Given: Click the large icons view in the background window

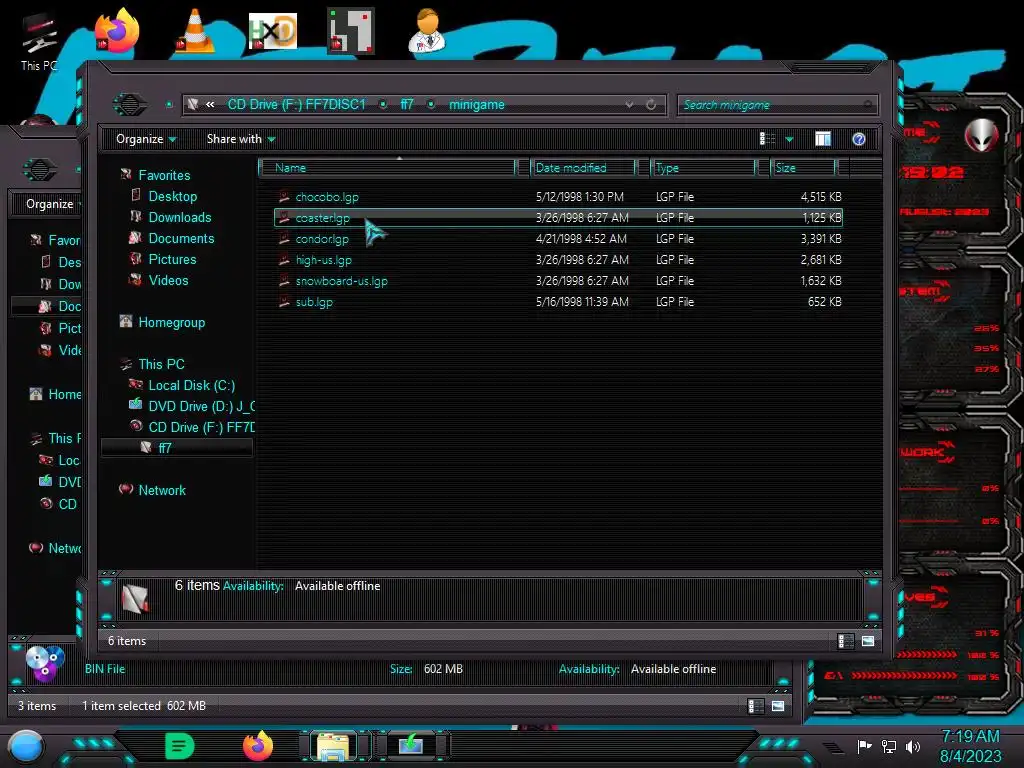Looking at the screenshot, I should pos(778,706).
